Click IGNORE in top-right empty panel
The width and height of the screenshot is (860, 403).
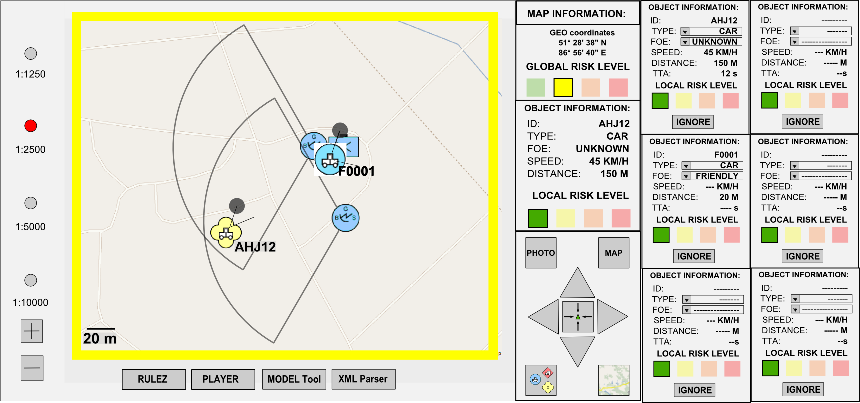(x=802, y=122)
